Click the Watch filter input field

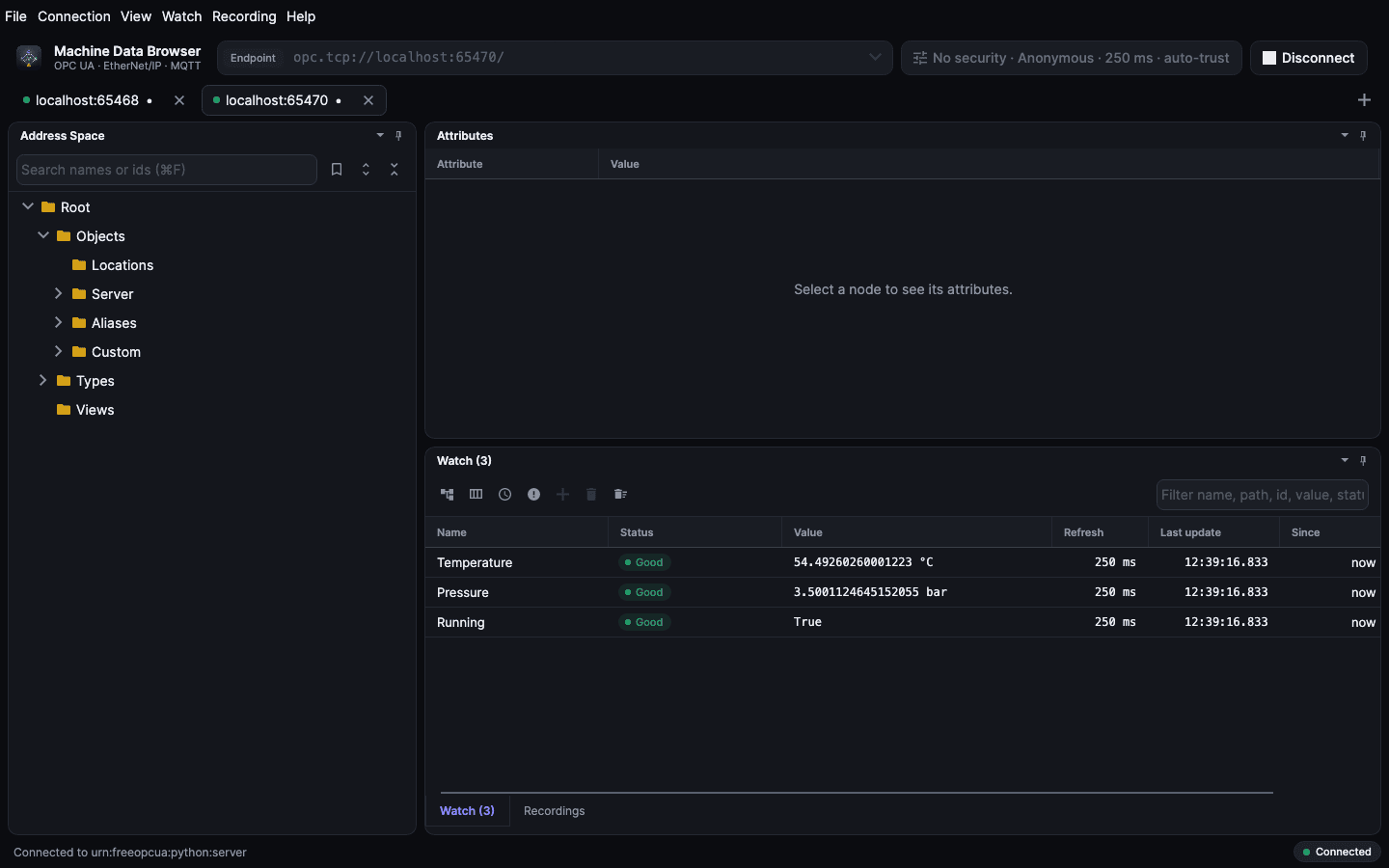tap(1262, 495)
